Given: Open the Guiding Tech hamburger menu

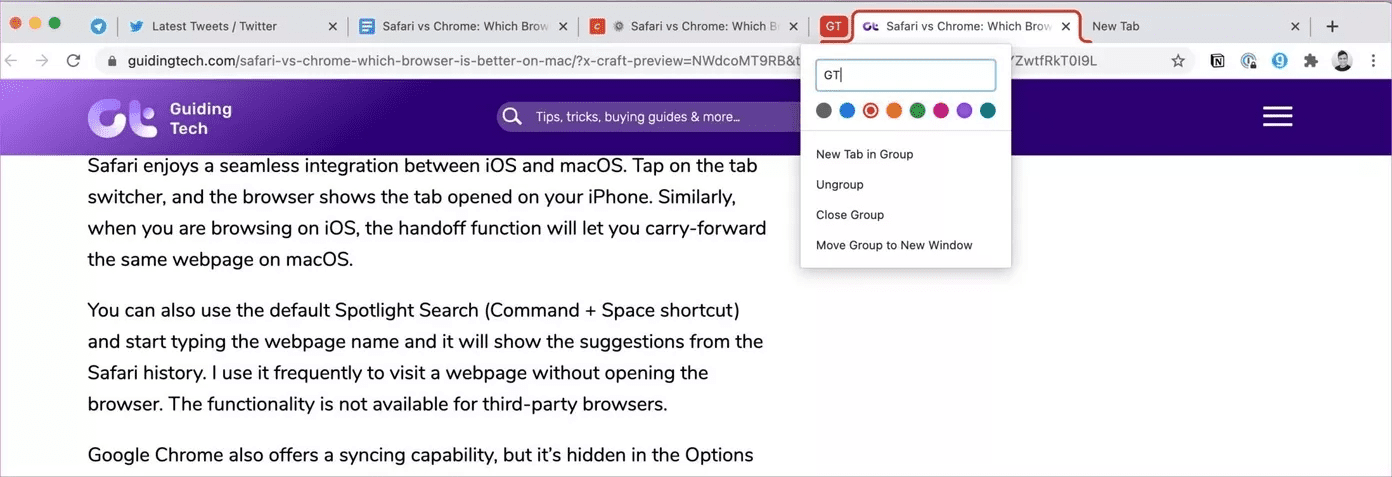Looking at the screenshot, I should pyautogui.click(x=1277, y=117).
